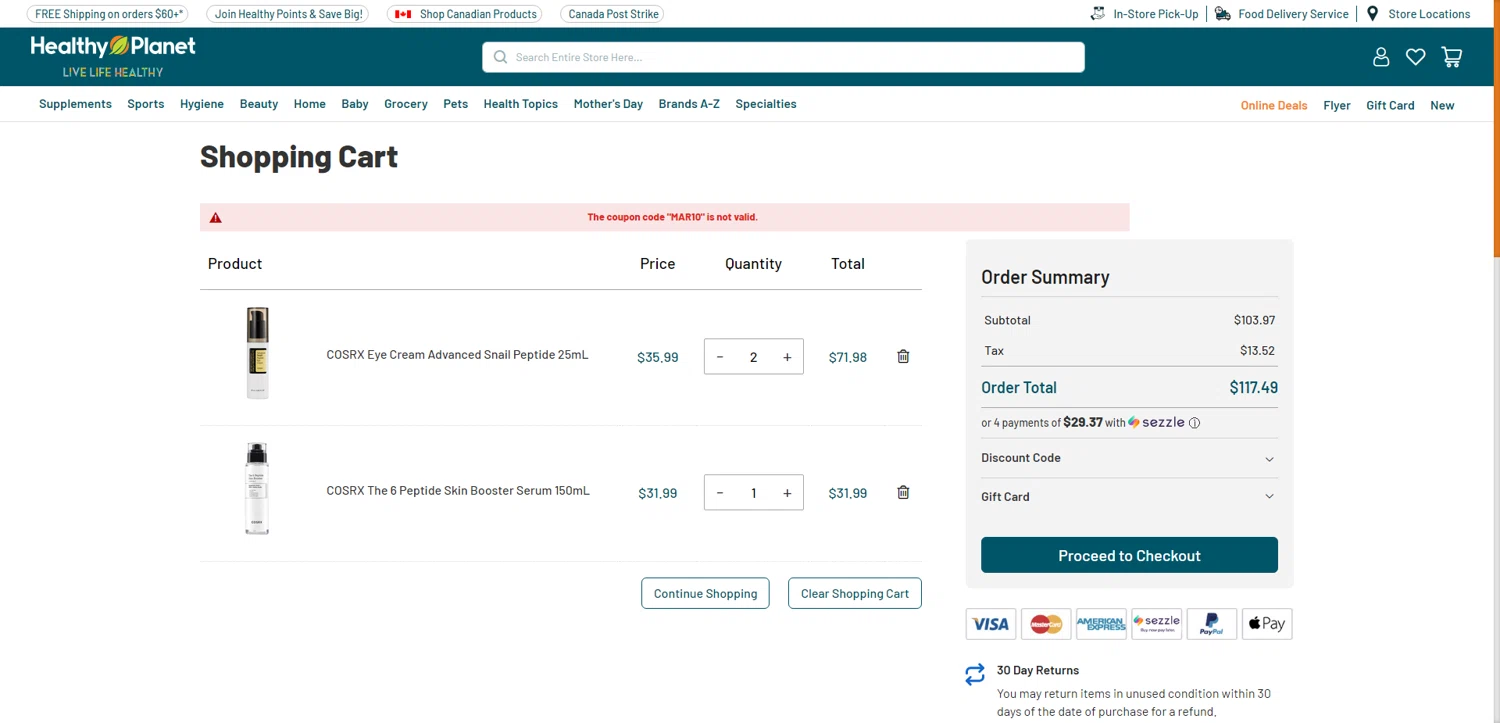Open the Gift Card nav link
The width and height of the screenshot is (1500, 723).
click(x=1390, y=105)
